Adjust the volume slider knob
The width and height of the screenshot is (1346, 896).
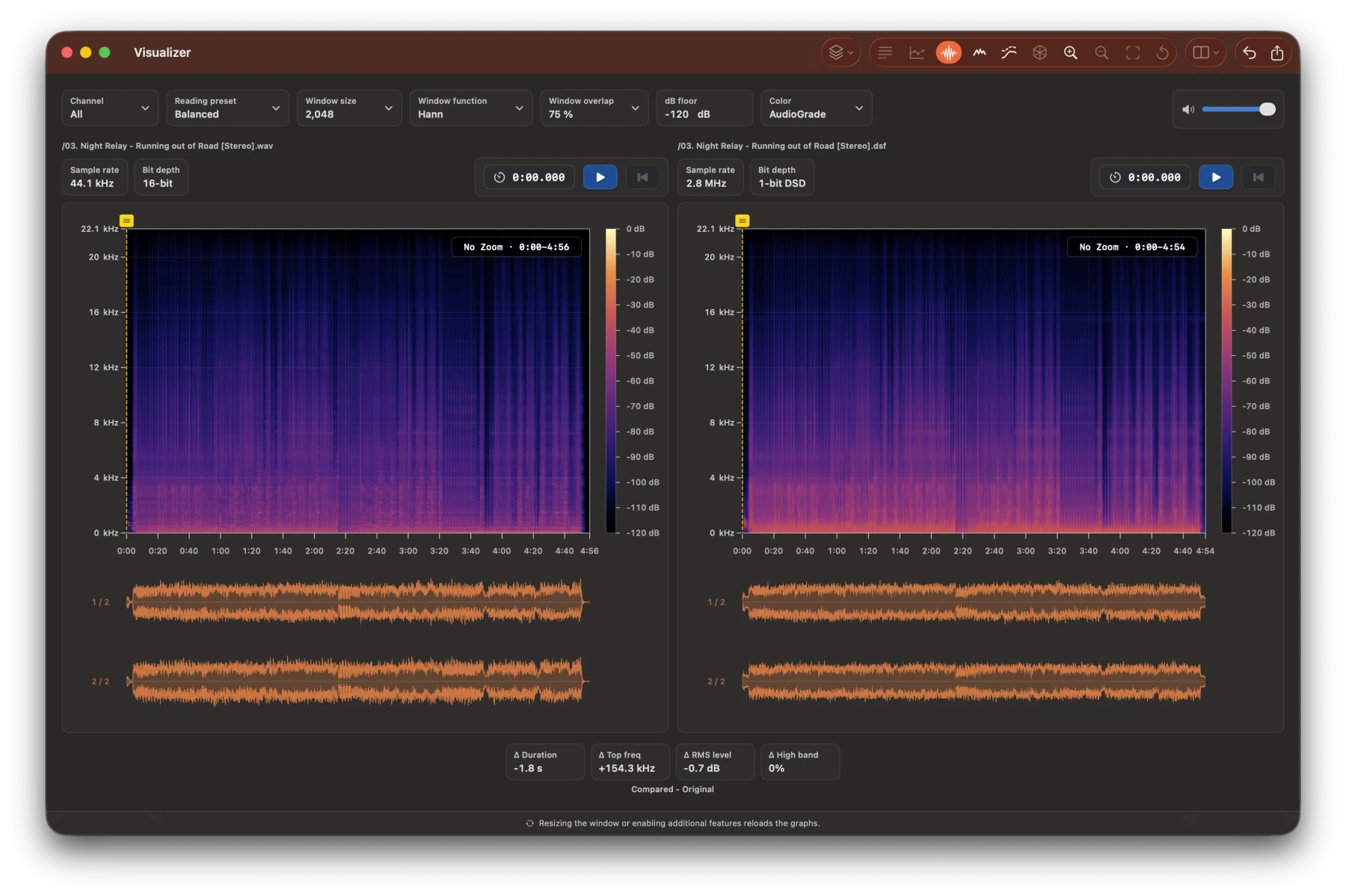click(1267, 109)
